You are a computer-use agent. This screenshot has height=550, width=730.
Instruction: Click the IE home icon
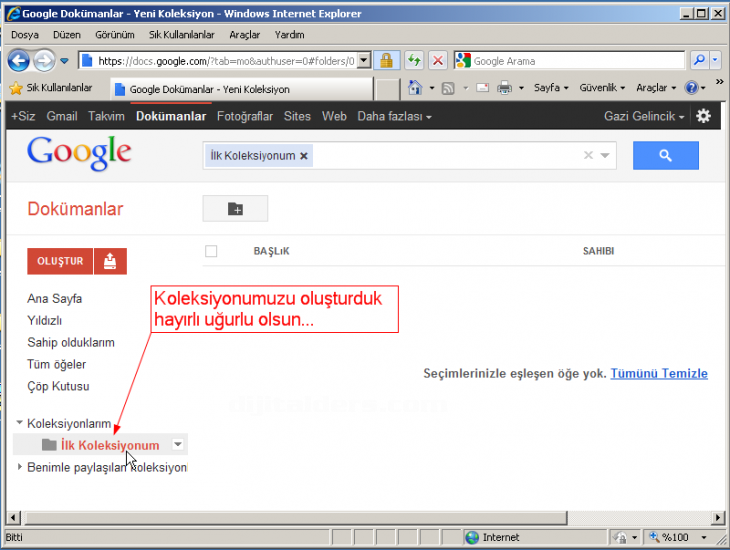click(415, 88)
